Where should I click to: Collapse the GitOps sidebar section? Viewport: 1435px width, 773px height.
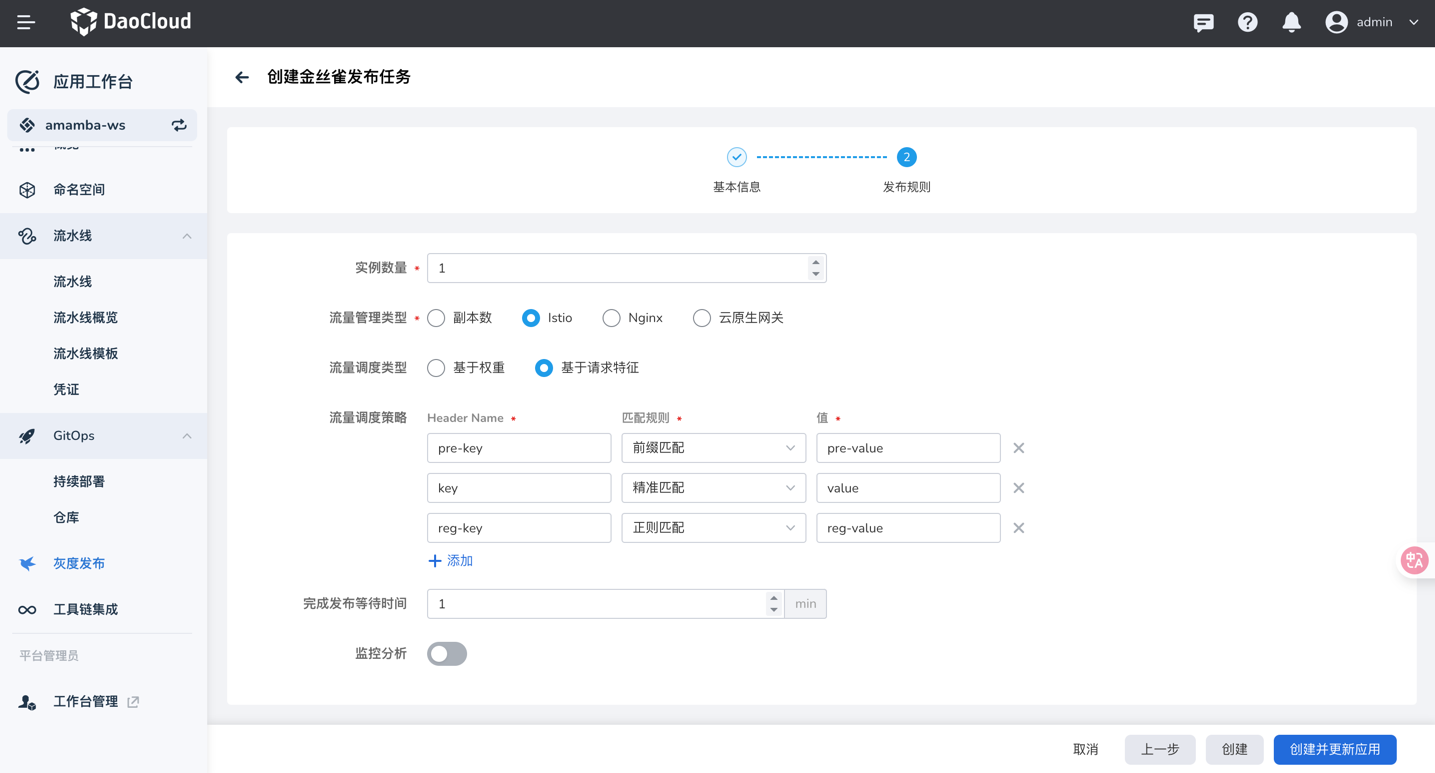[x=187, y=436]
